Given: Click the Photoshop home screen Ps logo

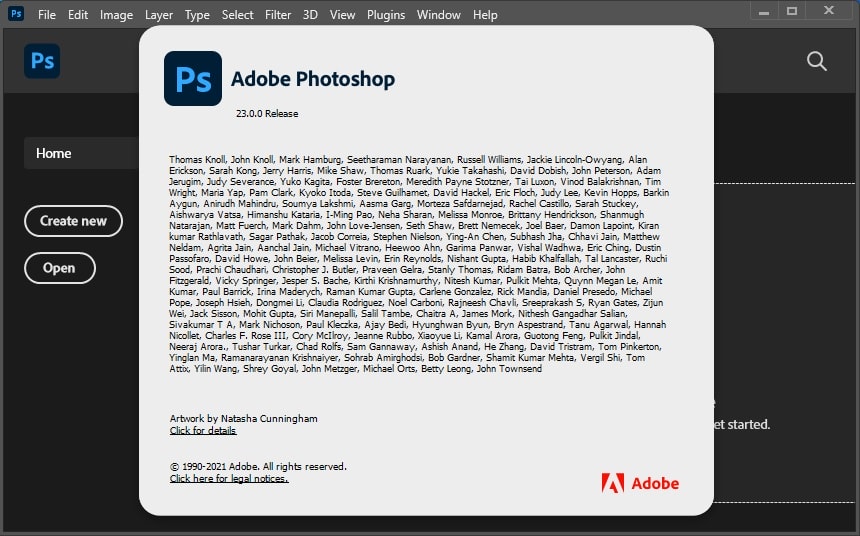Looking at the screenshot, I should click(x=42, y=61).
